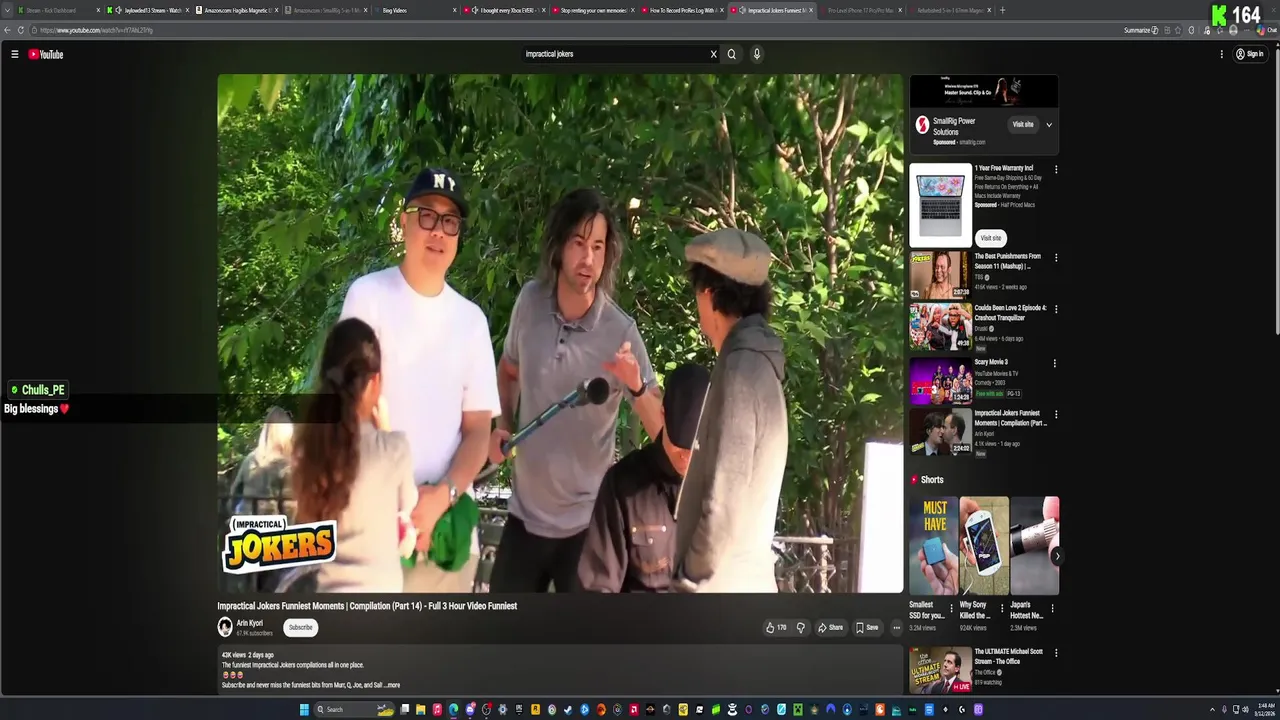Open Windows Start menu
This screenshot has height=720, width=1280.
tap(304, 710)
